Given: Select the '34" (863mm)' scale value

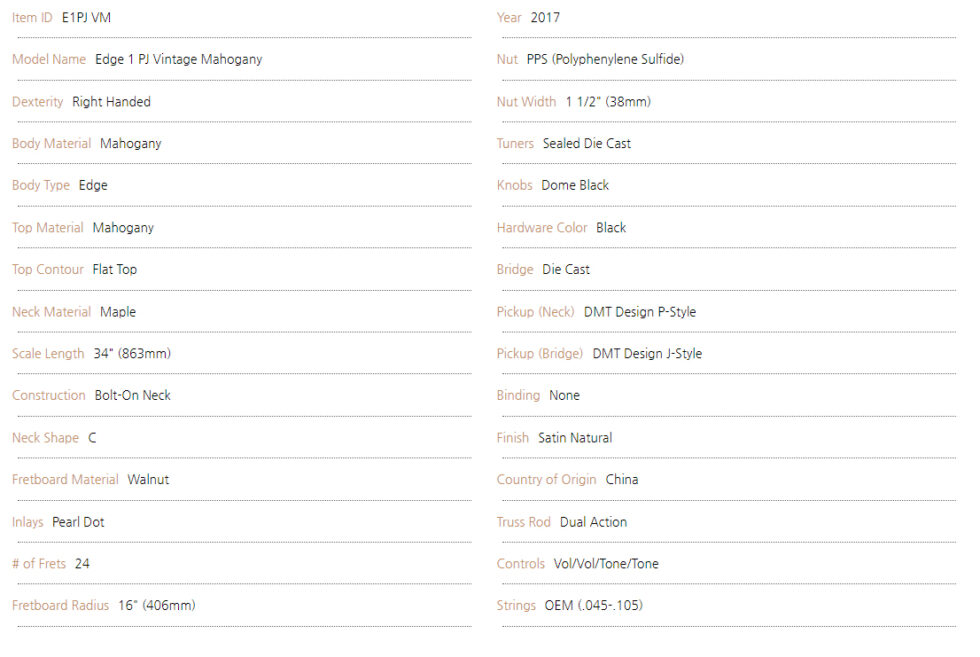Looking at the screenshot, I should click(x=132, y=354).
